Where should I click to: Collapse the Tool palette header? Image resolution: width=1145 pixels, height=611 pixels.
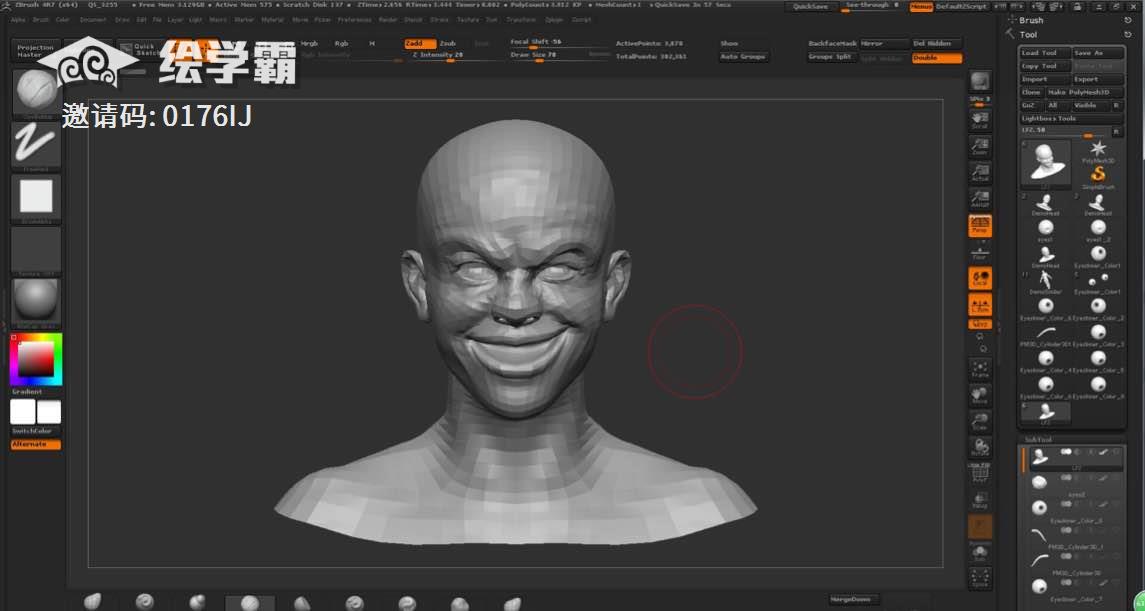coord(1028,34)
